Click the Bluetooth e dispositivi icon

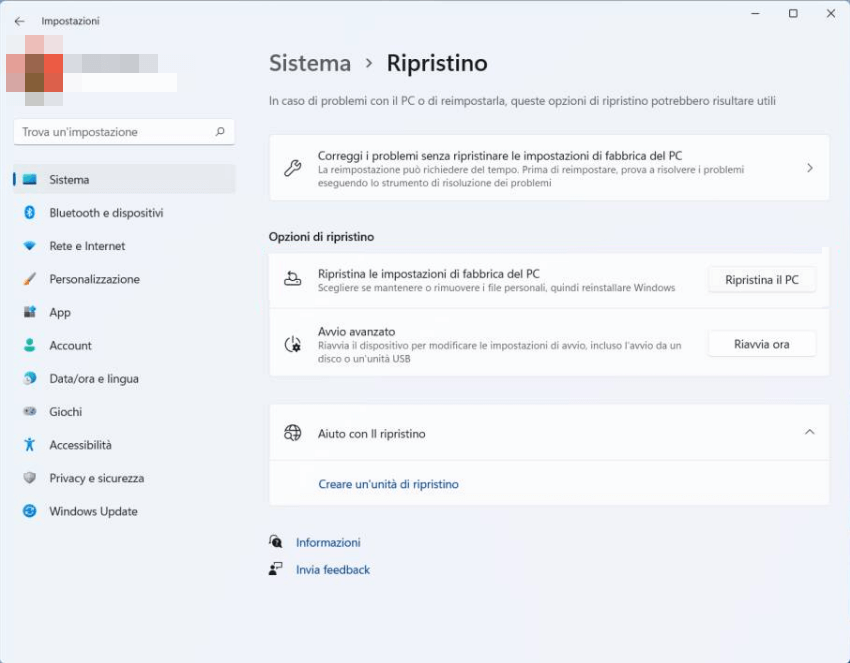[x=30, y=213]
